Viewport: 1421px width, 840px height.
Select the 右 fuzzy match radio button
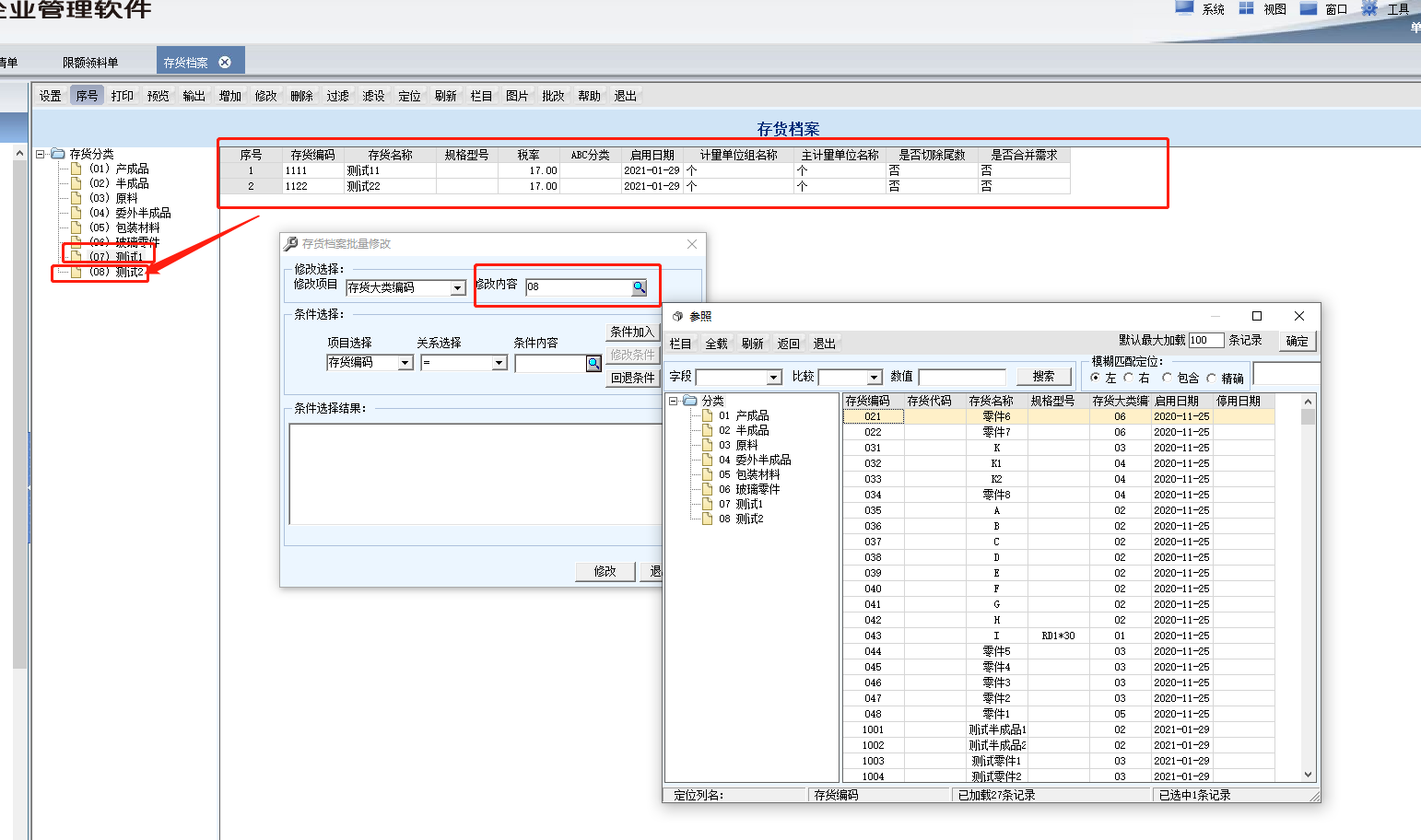pyautogui.click(x=1129, y=378)
